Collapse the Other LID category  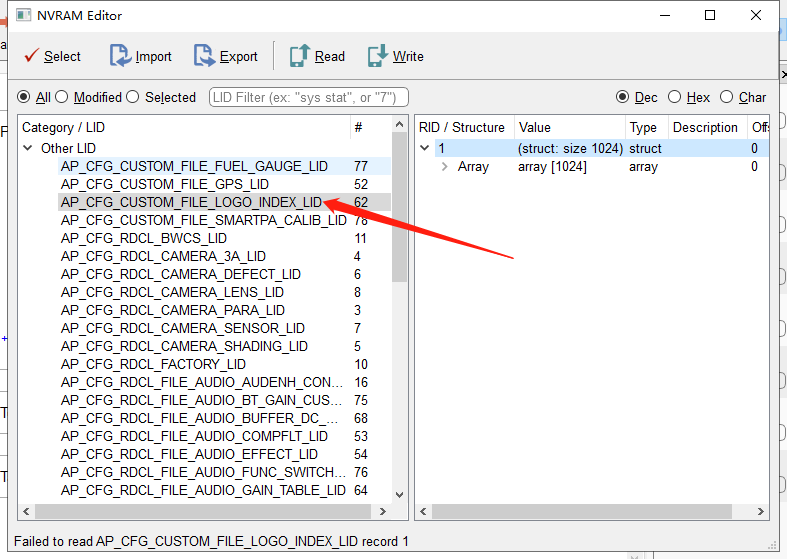click(28, 148)
